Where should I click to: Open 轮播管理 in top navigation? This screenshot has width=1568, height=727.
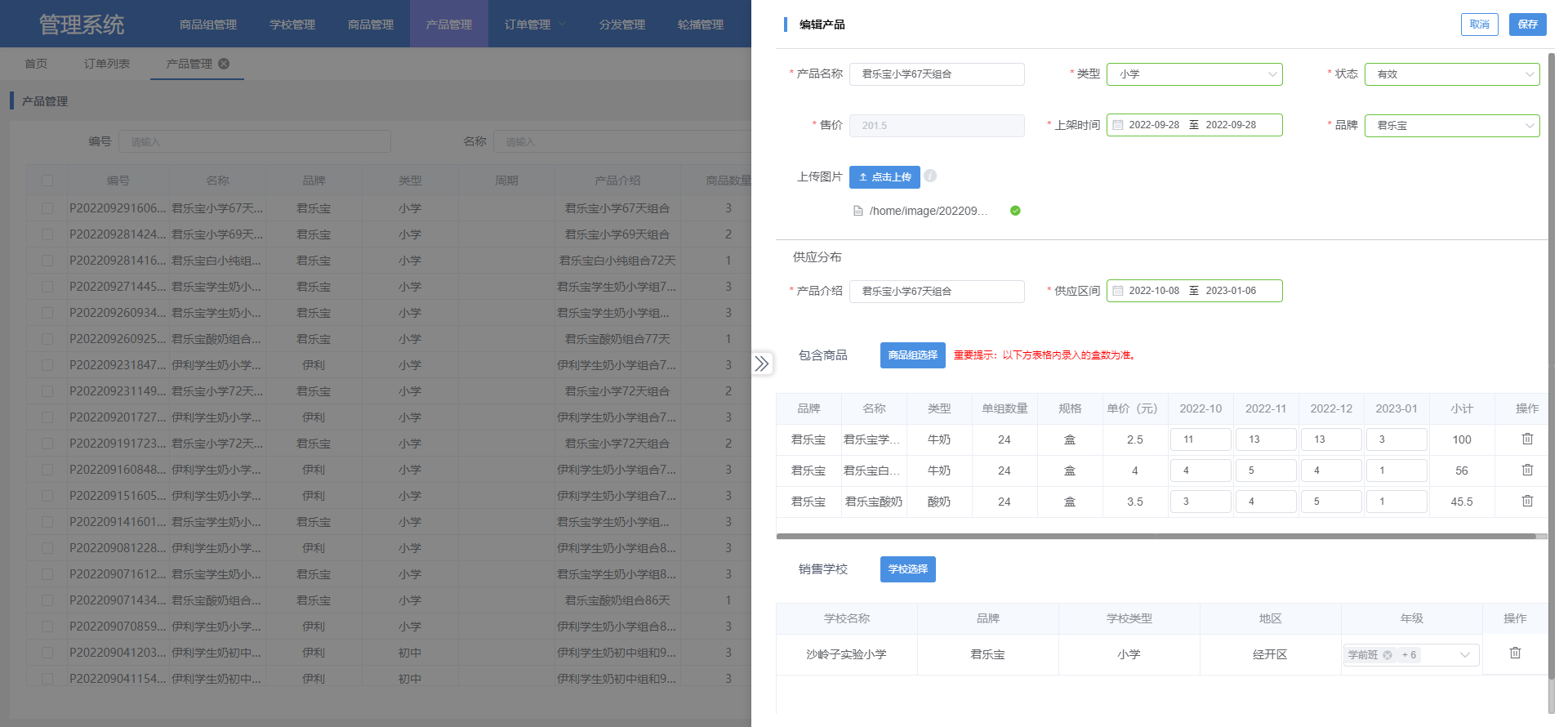pos(701,25)
